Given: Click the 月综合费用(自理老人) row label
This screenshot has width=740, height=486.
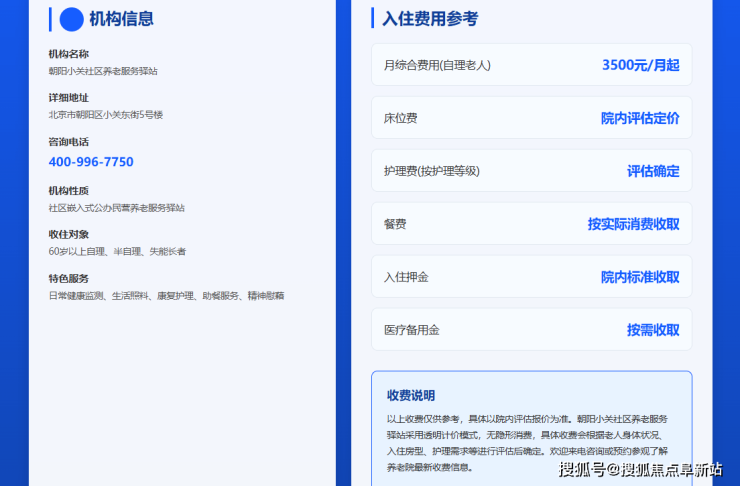Looking at the screenshot, I should click(437, 65).
